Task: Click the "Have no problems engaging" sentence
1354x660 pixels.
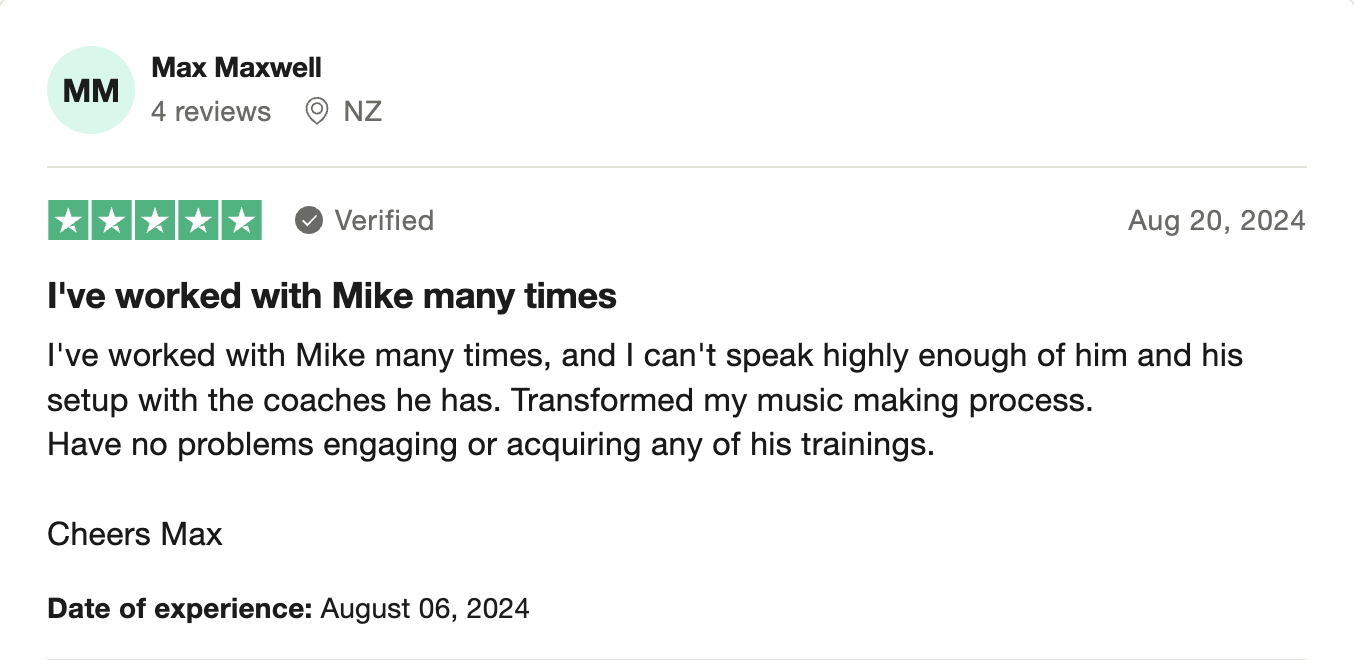Action: [x=490, y=444]
